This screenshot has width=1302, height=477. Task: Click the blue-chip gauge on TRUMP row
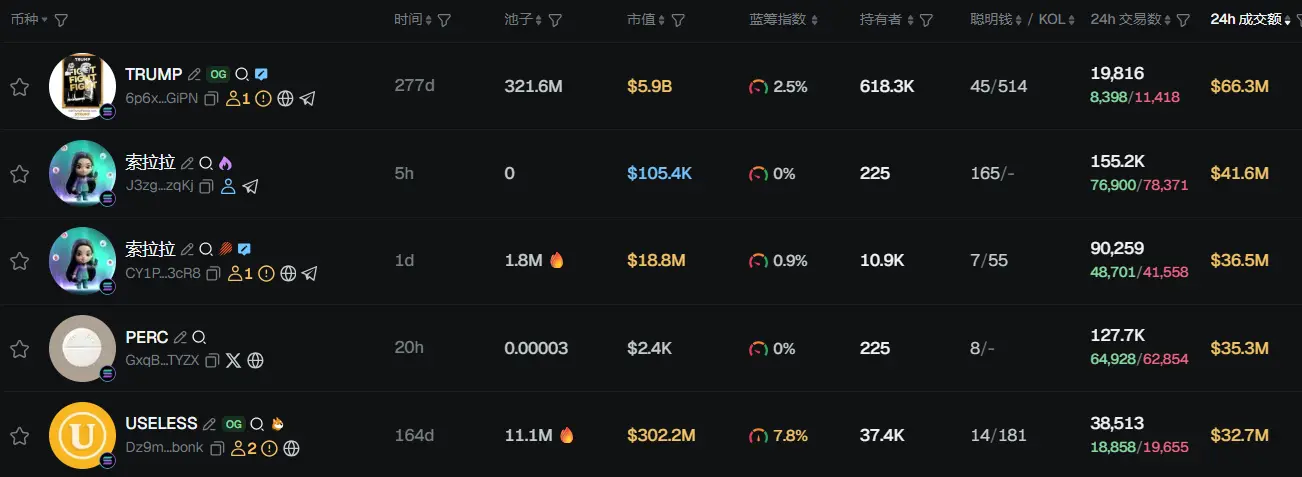pos(758,87)
